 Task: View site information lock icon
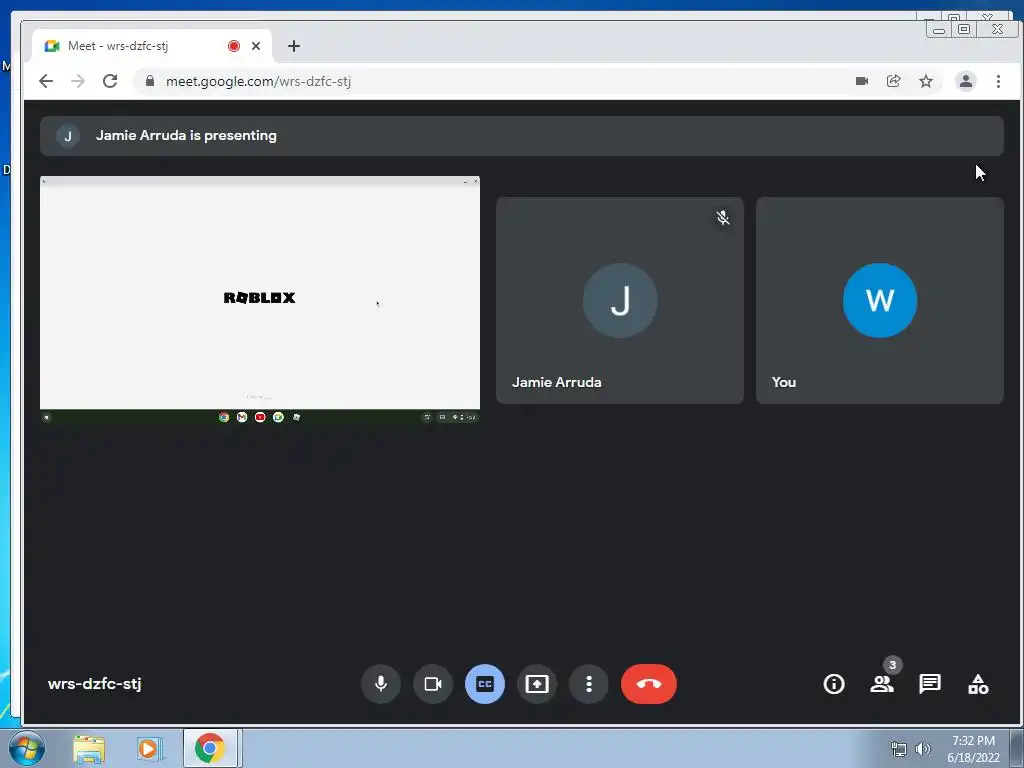tap(150, 81)
